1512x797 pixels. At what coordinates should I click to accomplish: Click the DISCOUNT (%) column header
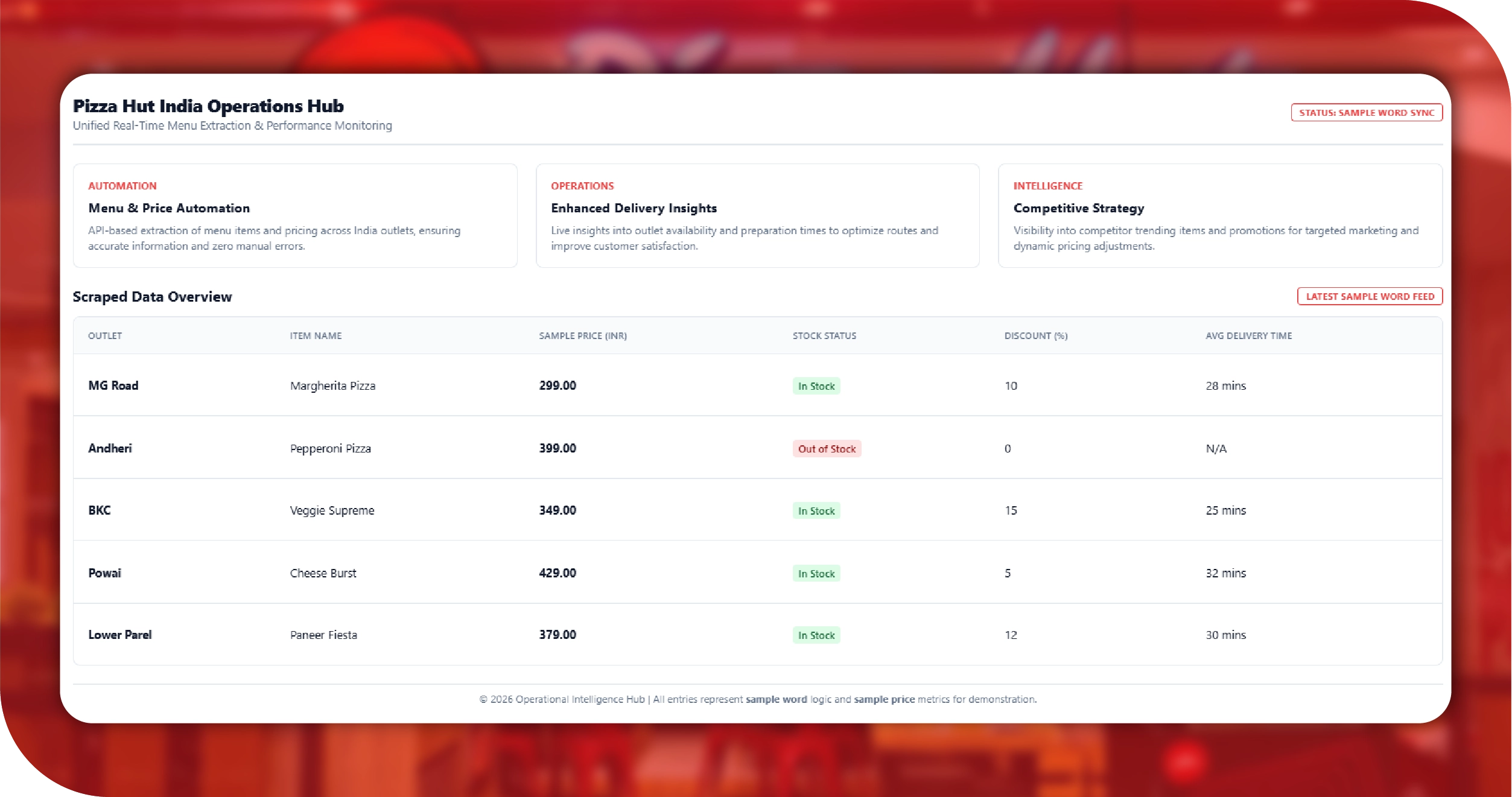point(1035,336)
